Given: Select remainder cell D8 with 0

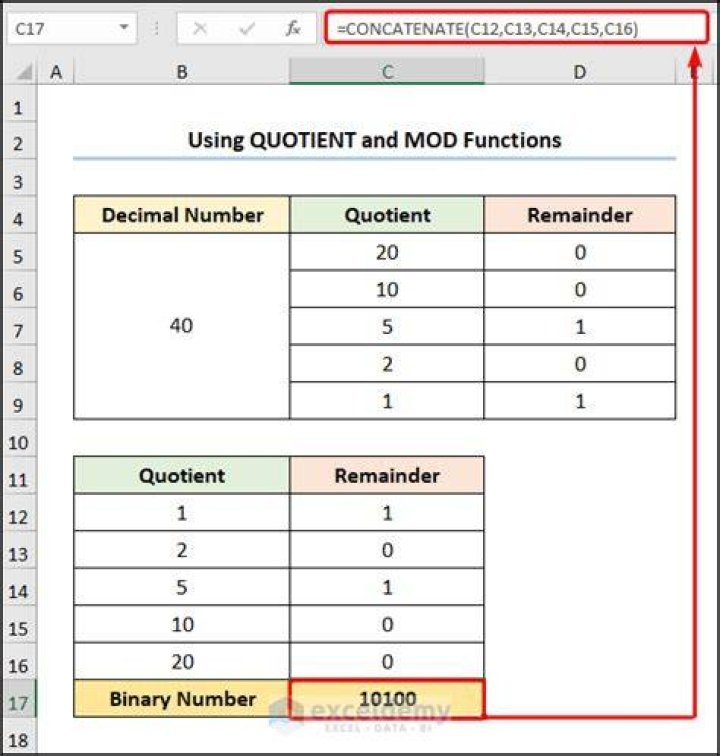Looking at the screenshot, I should tap(580, 364).
